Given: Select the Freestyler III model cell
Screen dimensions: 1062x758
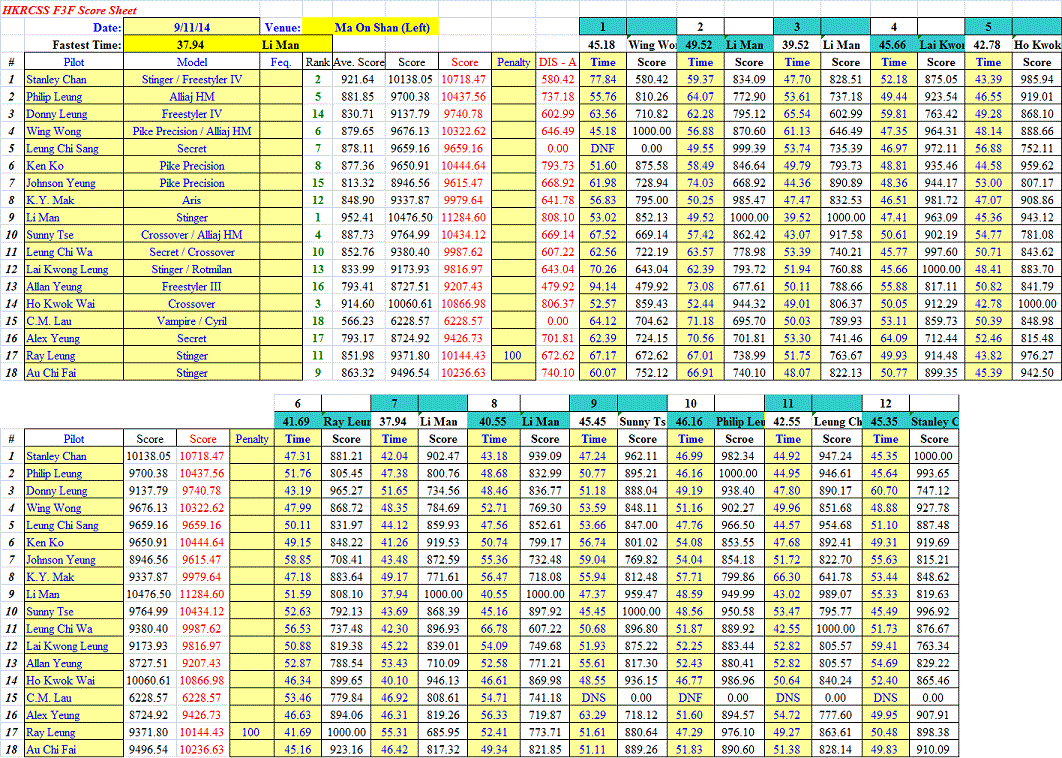Looking at the screenshot, I should (191, 286).
